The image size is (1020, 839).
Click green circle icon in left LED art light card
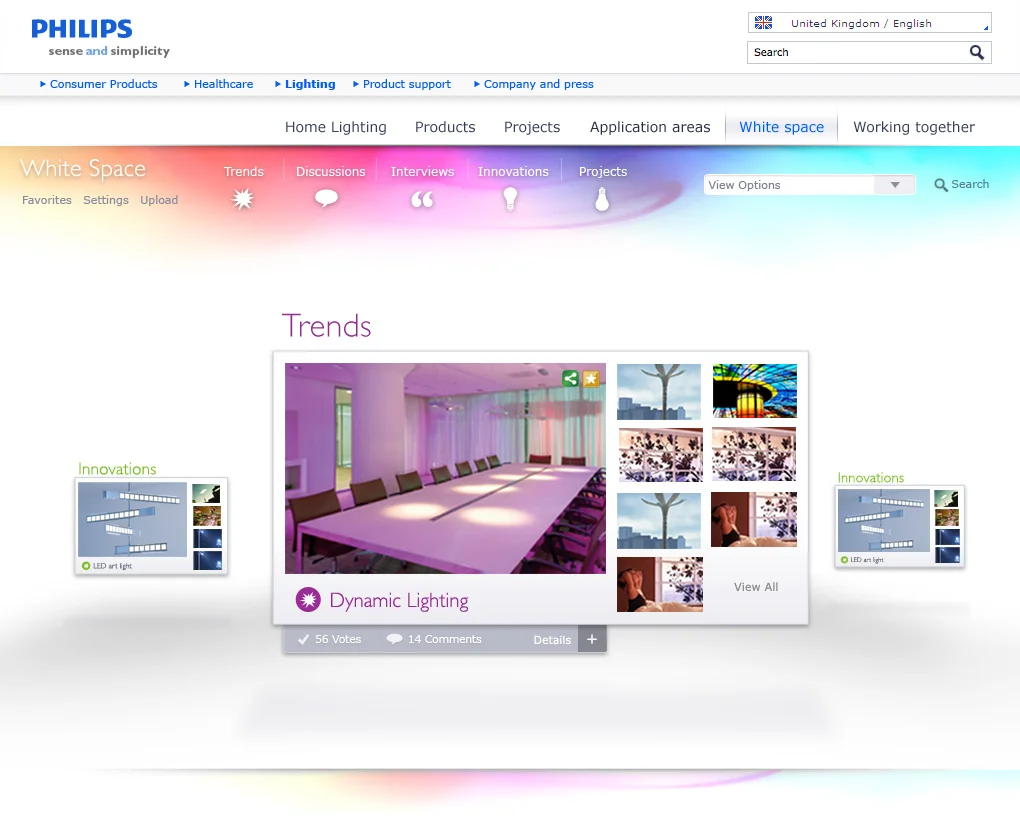coord(86,566)
